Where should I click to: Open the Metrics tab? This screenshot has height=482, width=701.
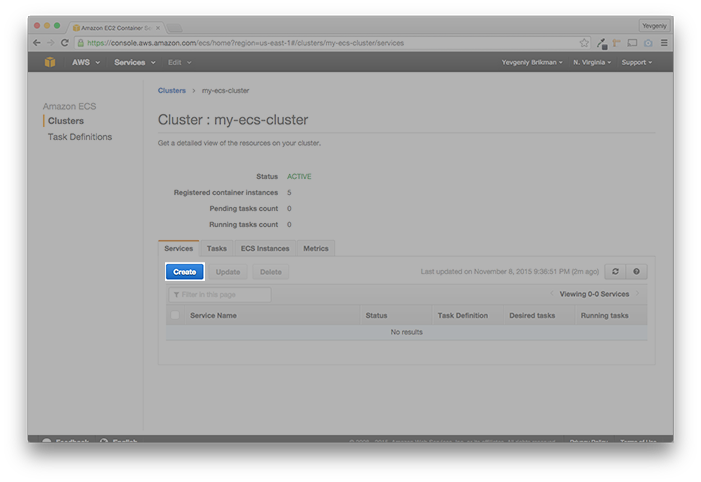click(315, 248)
